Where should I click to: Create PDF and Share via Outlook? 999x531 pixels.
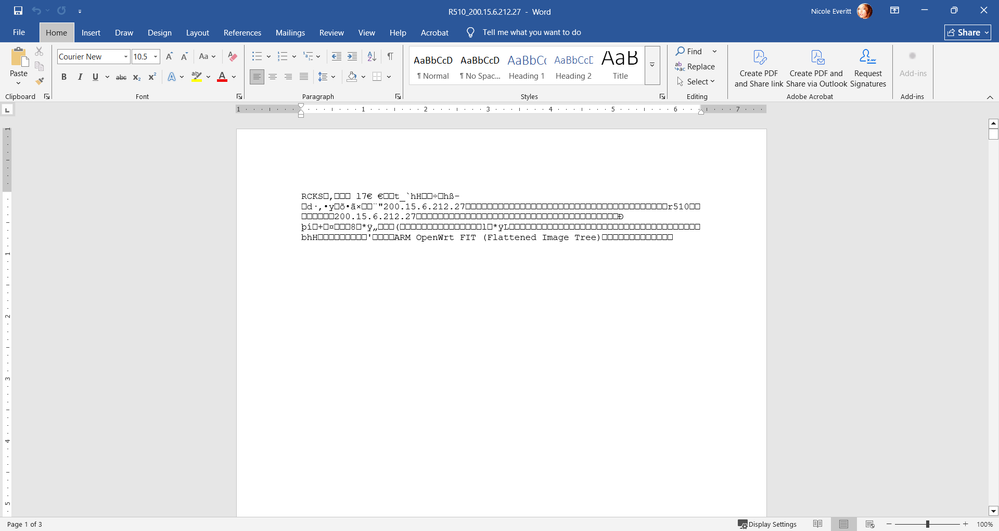coord(816,68)
